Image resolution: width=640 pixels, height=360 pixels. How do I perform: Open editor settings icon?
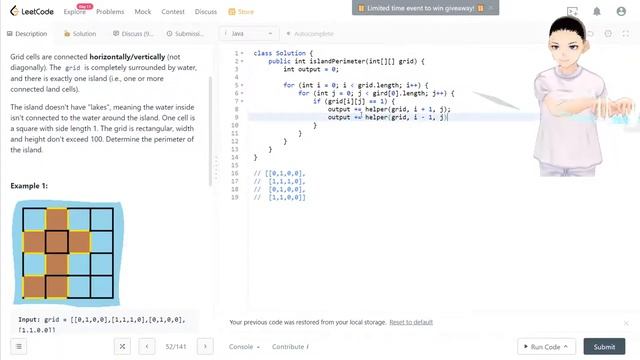608,33
